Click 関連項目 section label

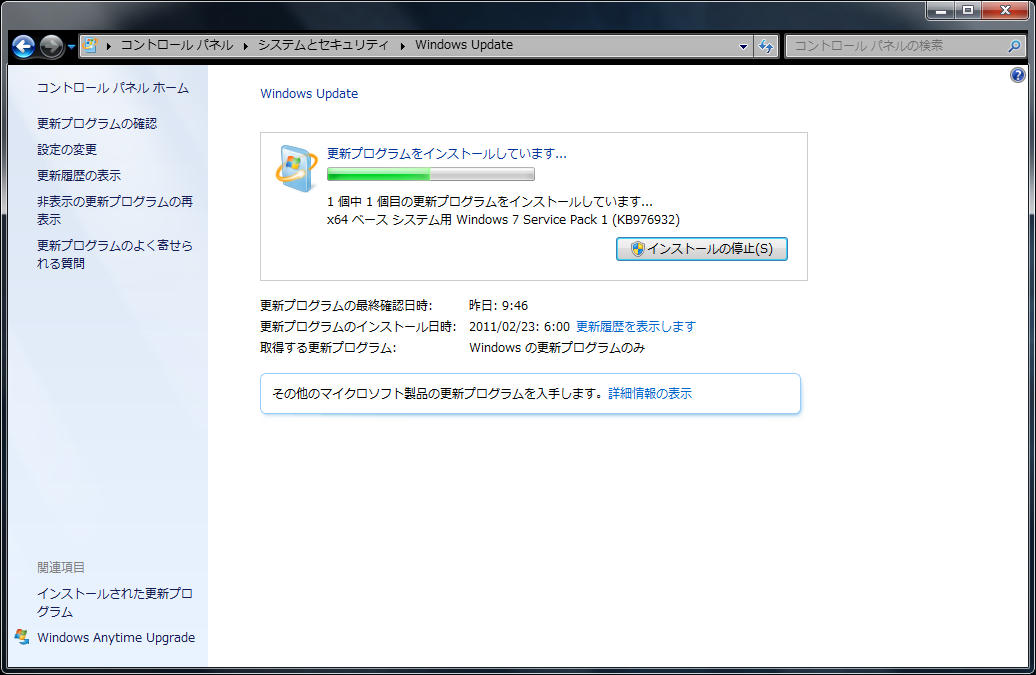click(x=61, y=567)
